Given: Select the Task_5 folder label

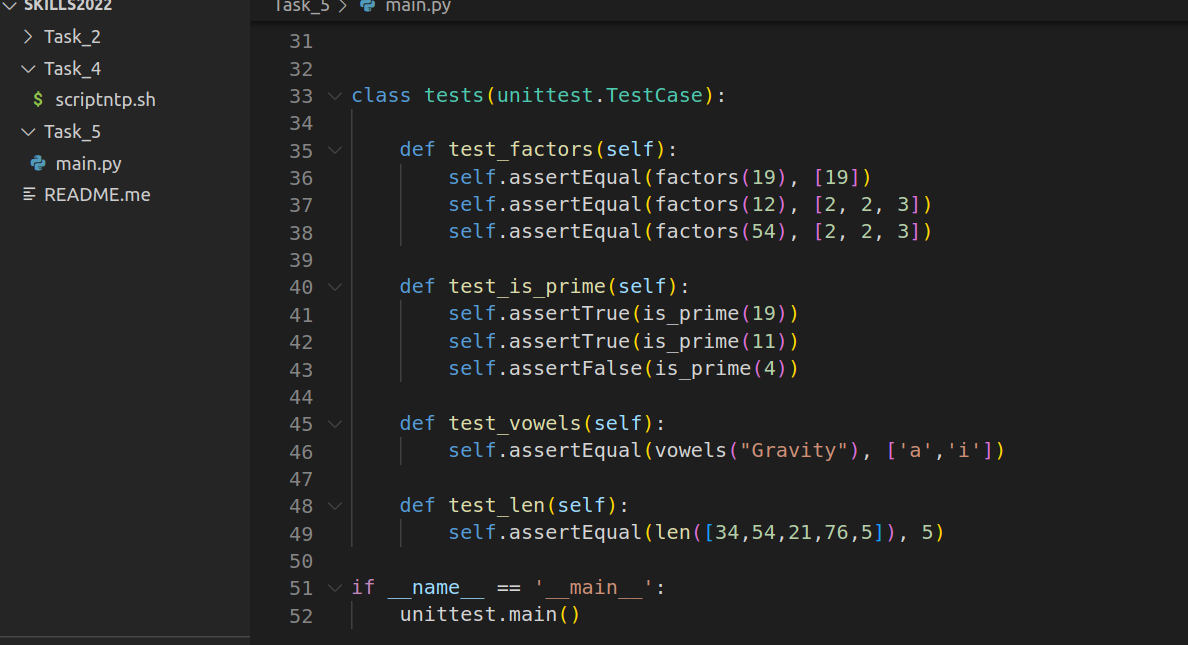Looking at the screenshot, I should [x=72, y=132].
